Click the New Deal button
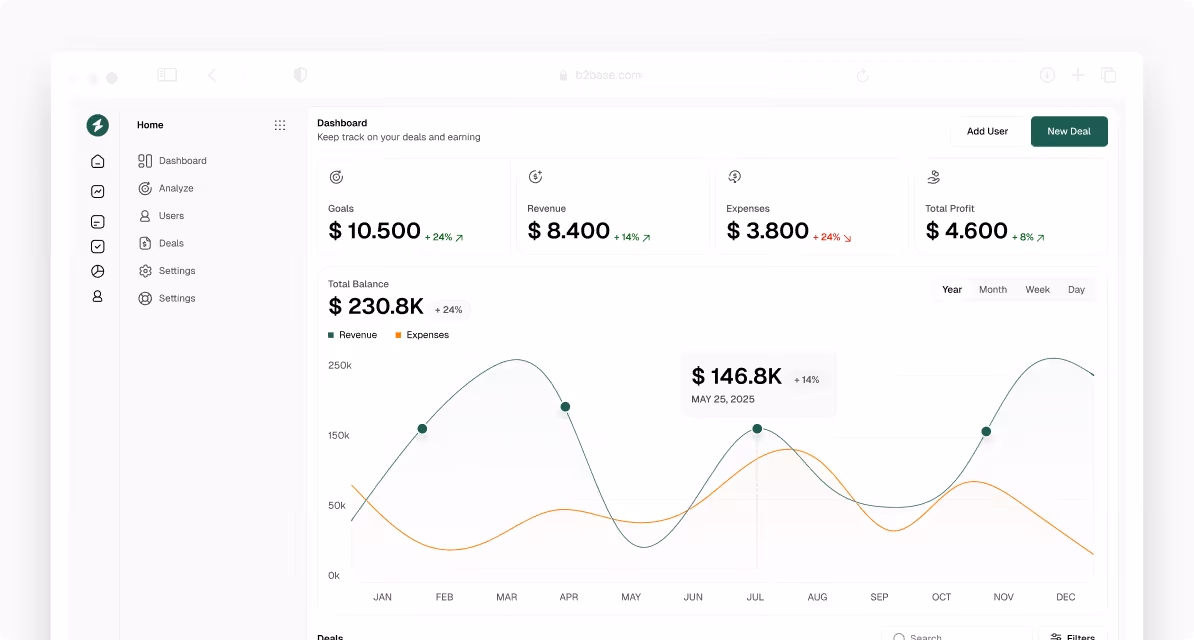This screenshot has width=1194, height=640. 1069,131
